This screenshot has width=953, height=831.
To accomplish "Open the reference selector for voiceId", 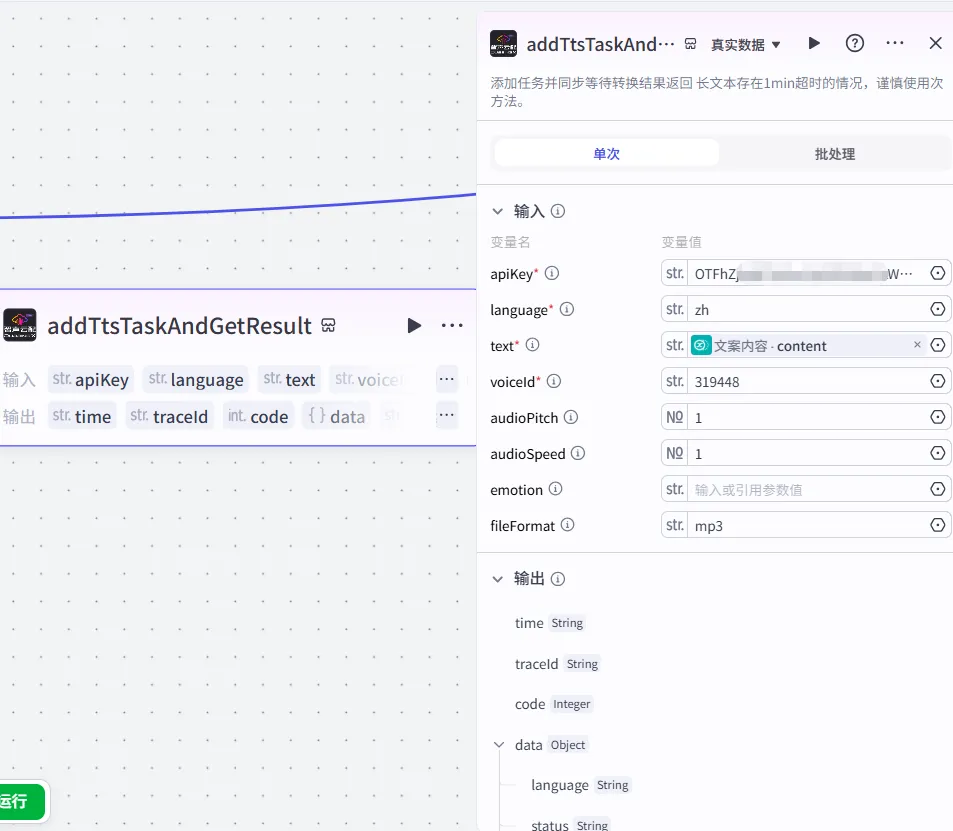I will tap(938, 381).
